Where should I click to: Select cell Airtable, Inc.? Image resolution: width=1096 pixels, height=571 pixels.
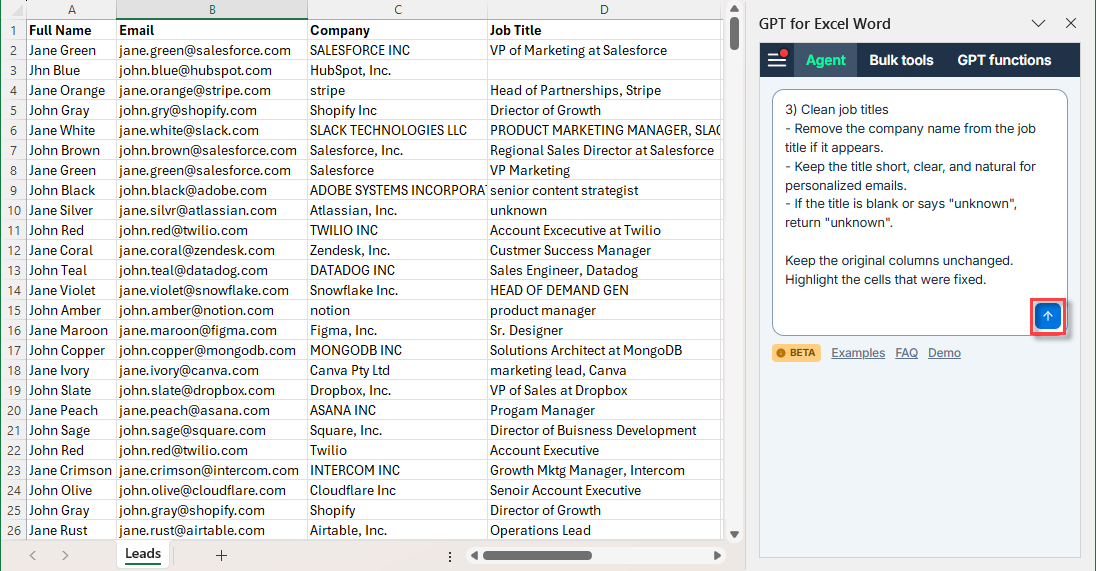tap(398, 530)
